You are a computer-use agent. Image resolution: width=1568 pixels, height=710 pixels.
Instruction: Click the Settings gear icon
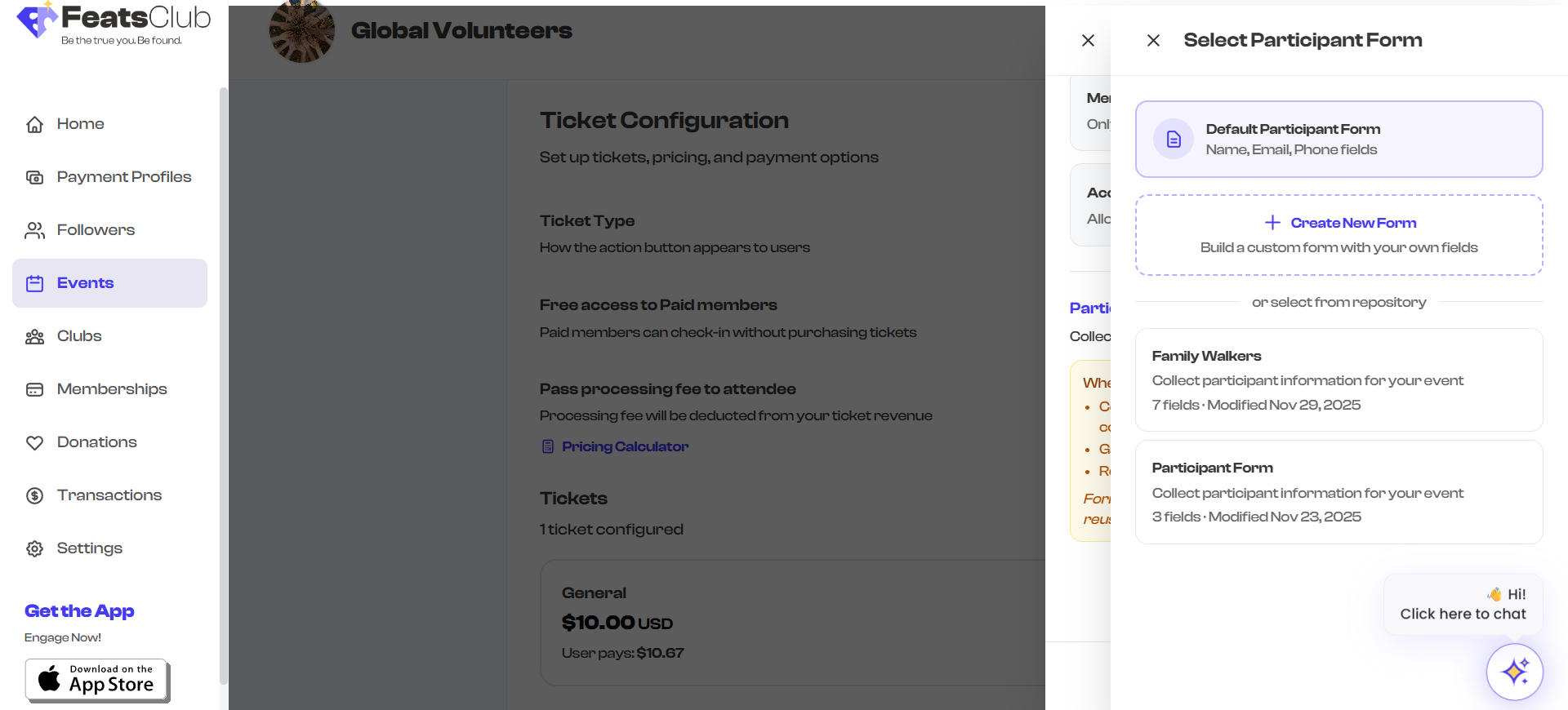pyautogui.click(x=34, y=548)
